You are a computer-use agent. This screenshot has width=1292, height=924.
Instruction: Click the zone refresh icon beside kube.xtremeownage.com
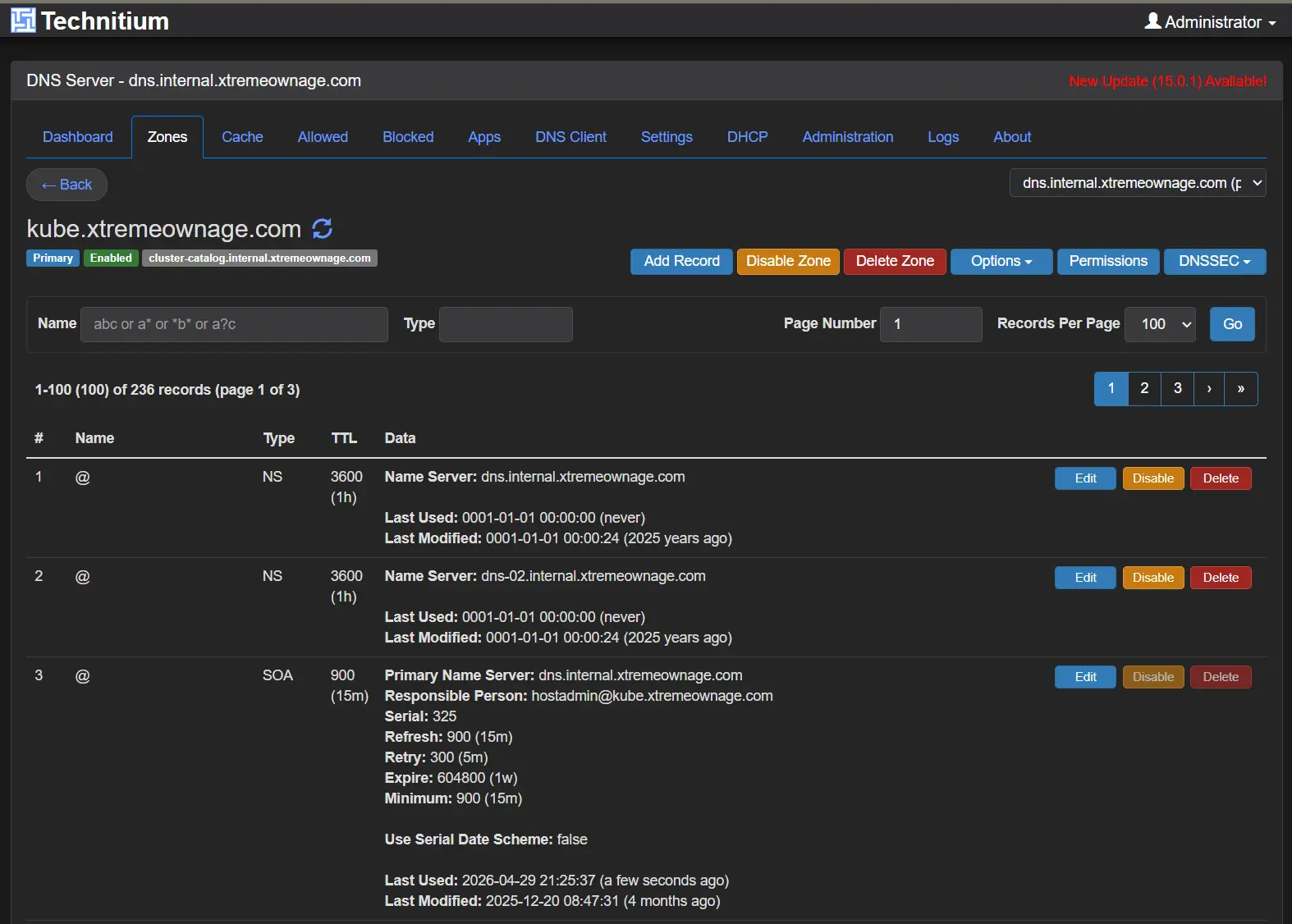coord(323,229)
